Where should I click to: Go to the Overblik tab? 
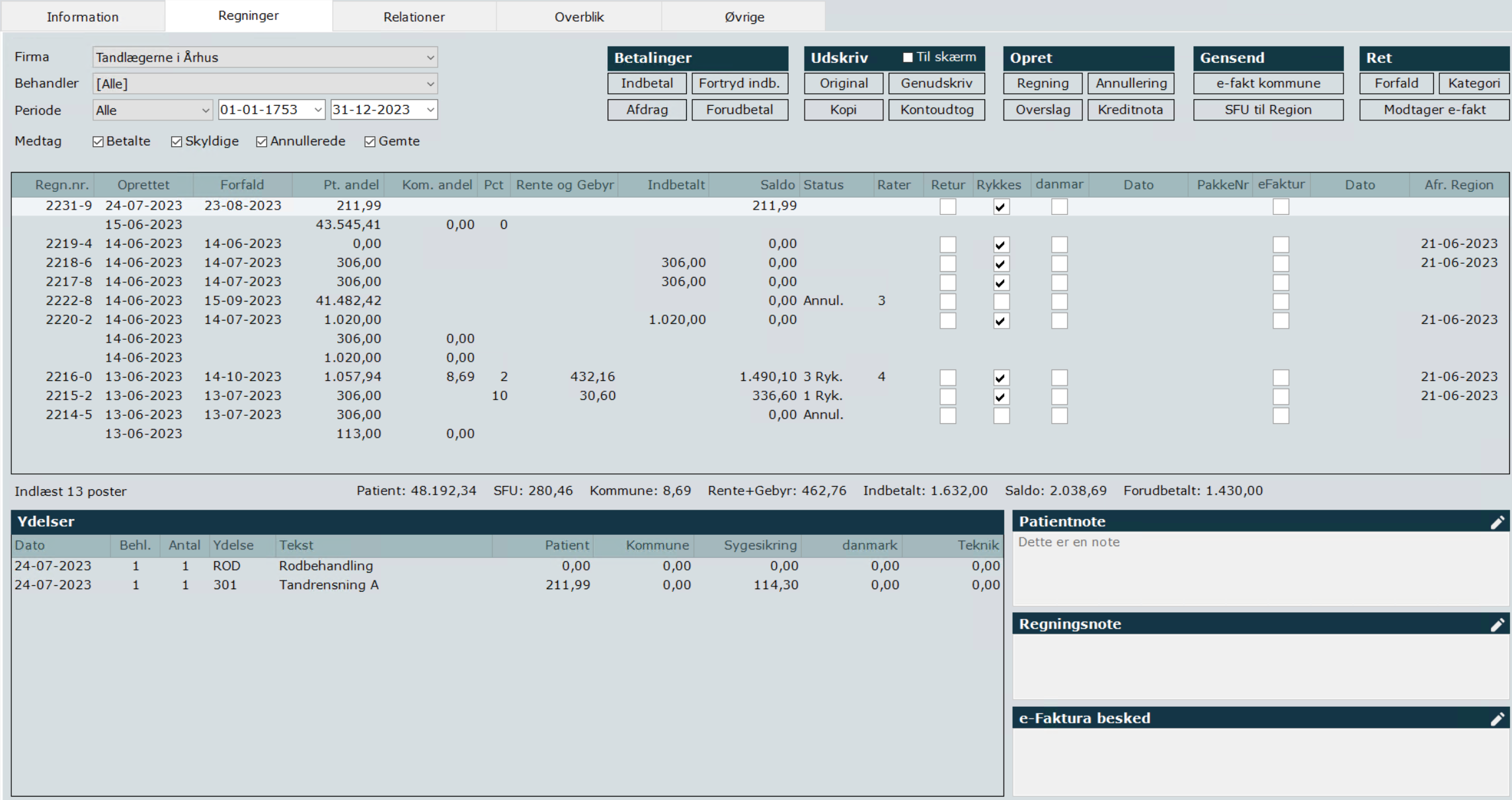click(x=579, y=17)
